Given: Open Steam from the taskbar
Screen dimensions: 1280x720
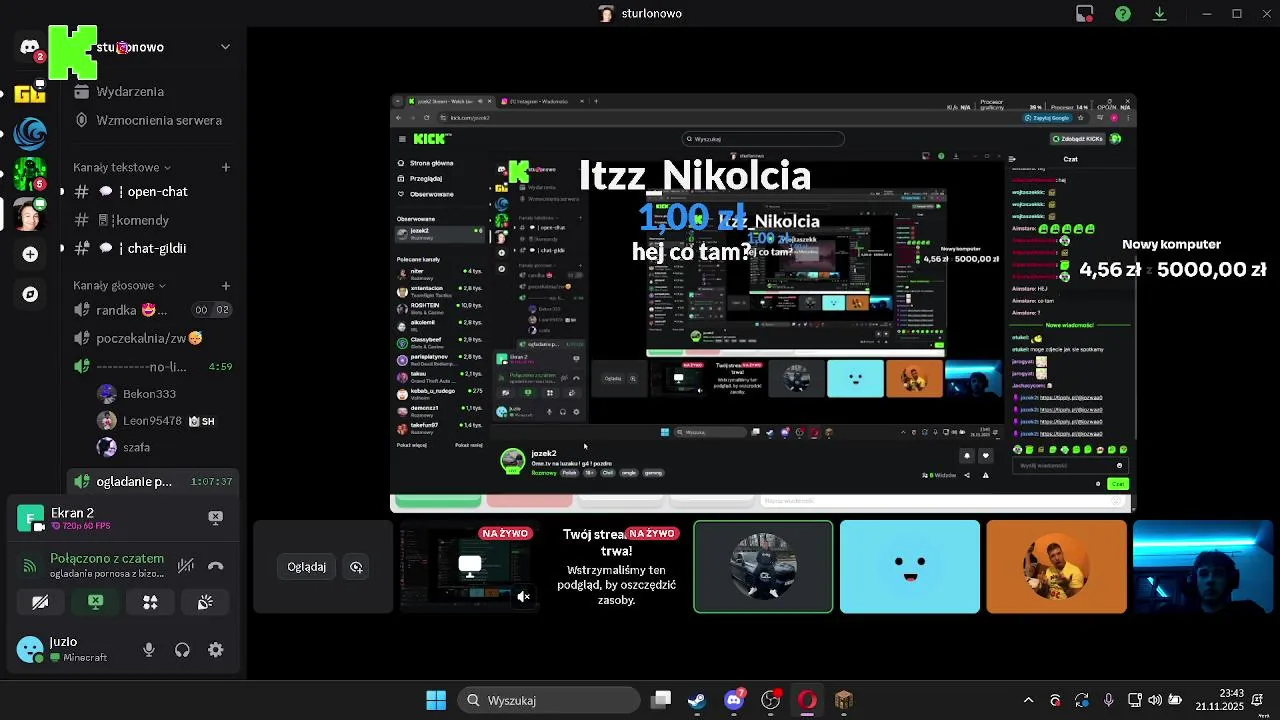Looking at the screenshot, I should click(x=697, y=700).
